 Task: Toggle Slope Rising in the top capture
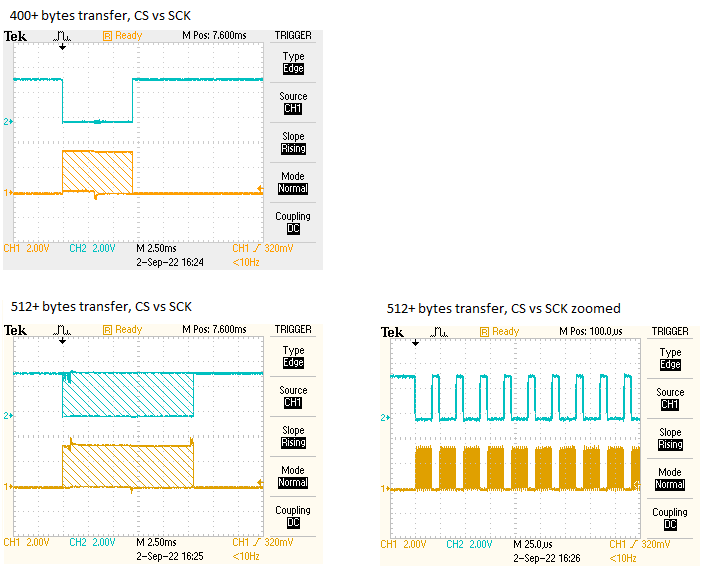(x=293, y=143)
